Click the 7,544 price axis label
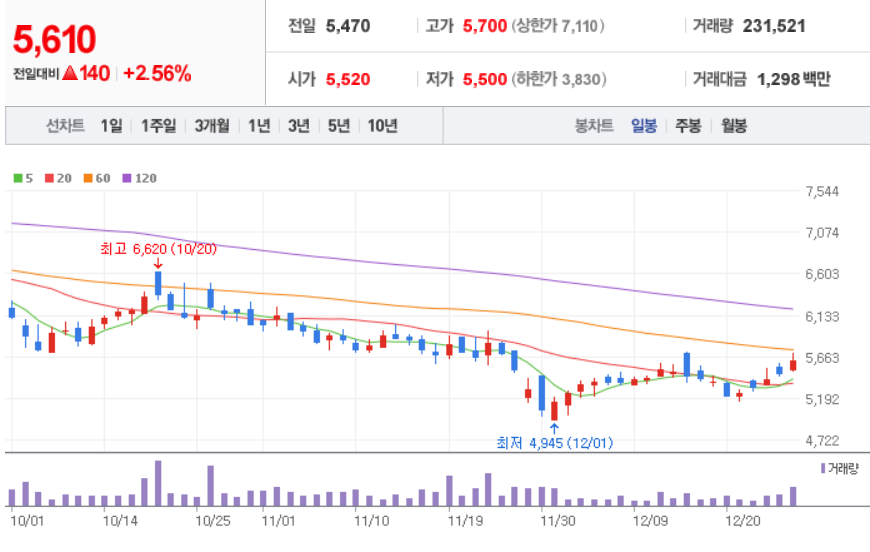Viewport: 870px width, 552px height. tap(822, 192)
